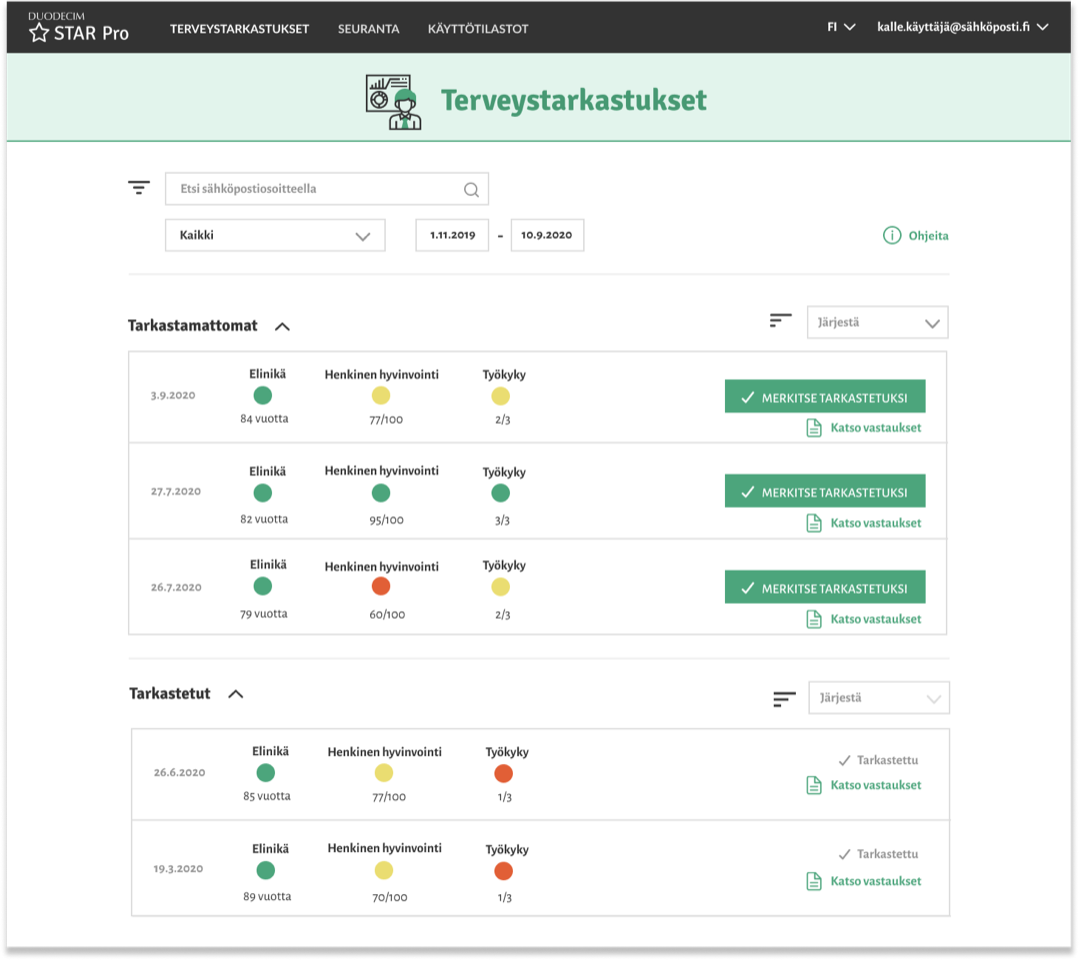Click the health check header illustration icon
1079x960 pixels.
(x=393, y=102)
